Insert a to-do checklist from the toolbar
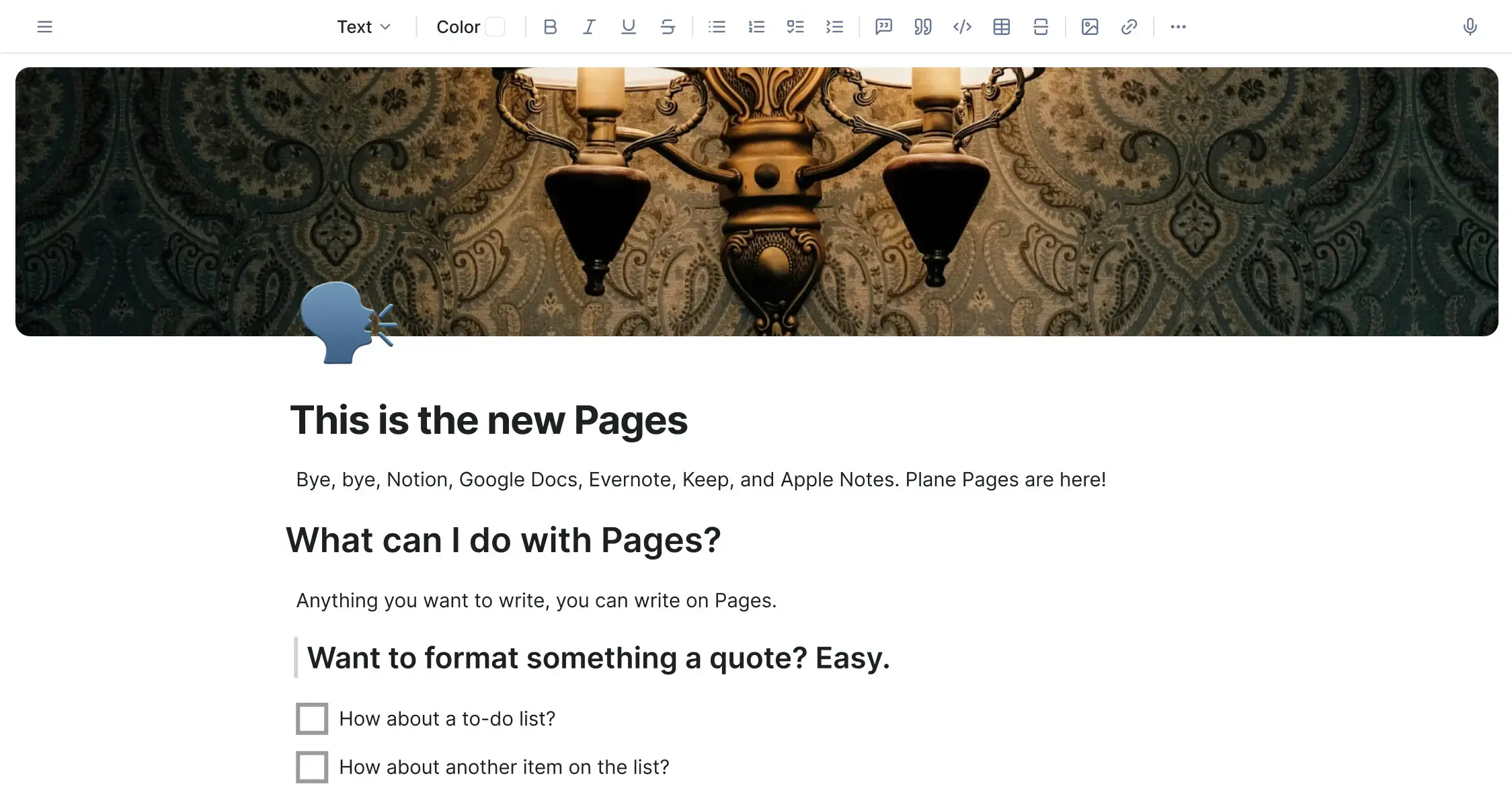Image resolution: width=1512 pixels, height=805 pixels. [x=795, y=27]
